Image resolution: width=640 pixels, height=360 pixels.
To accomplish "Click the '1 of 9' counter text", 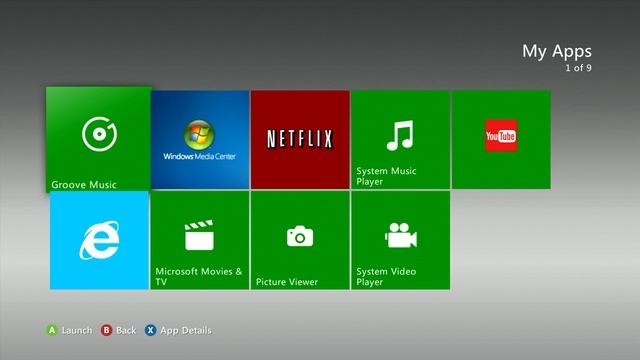I will tap(578, 68).
